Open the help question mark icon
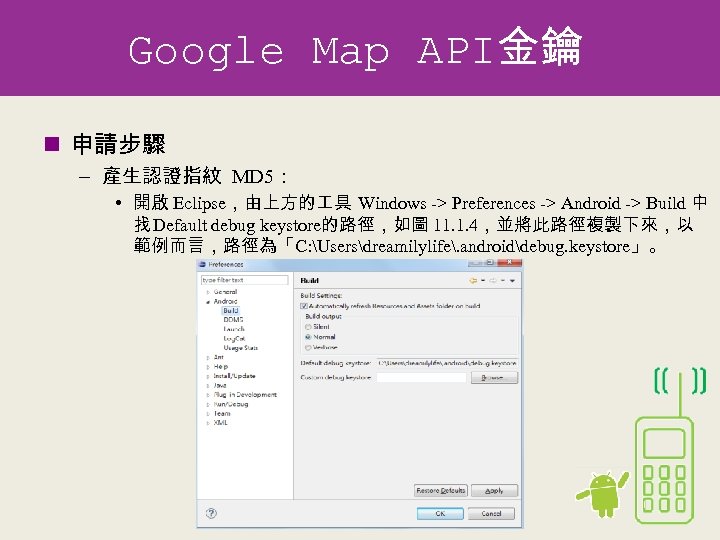 click(211, 513)
